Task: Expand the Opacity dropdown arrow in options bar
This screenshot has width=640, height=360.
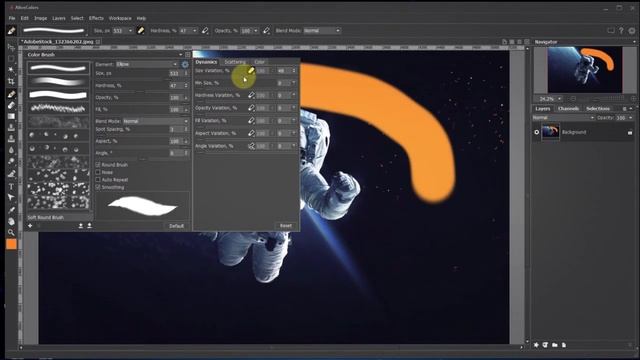Action: coord(256,31)
